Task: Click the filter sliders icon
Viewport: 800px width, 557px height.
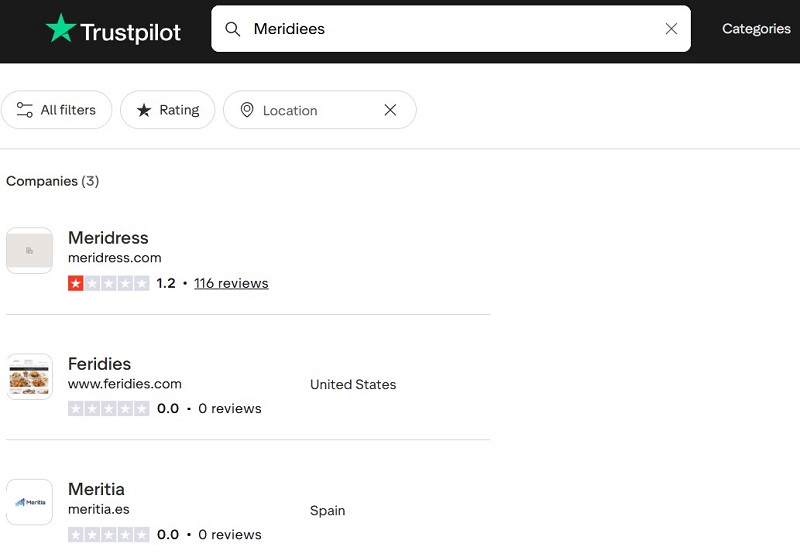Action: pyautogui.click(x=24, y=110)
